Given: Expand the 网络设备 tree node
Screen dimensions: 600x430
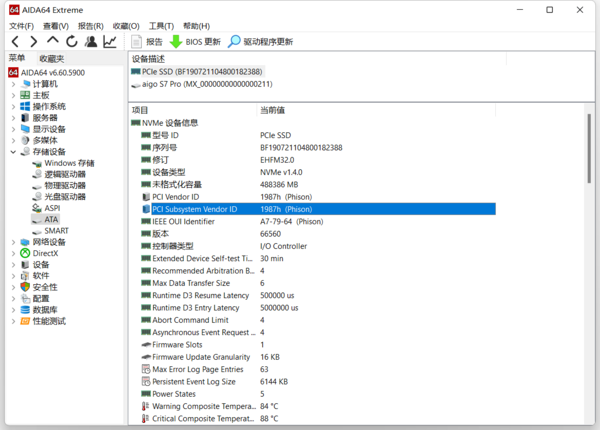Looking at the screenshot, I should [x=13, y=242].
